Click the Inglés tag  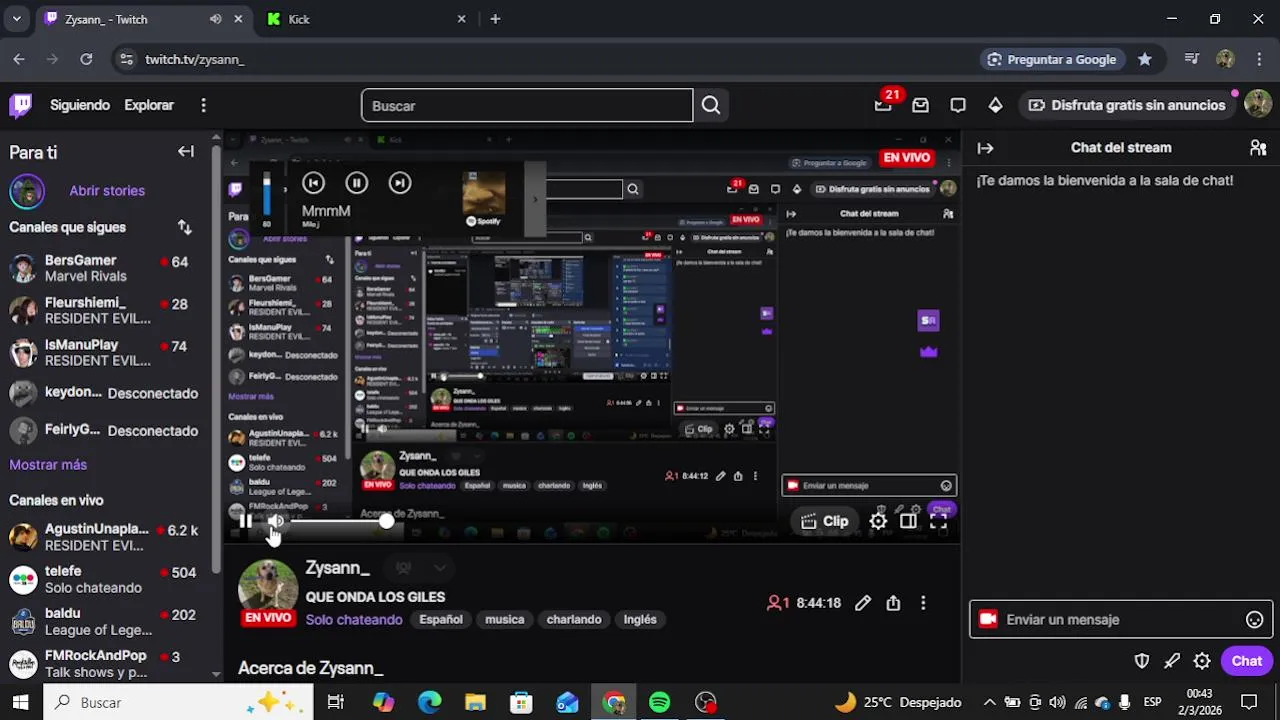pyautogui.click(x=640, y=620)
